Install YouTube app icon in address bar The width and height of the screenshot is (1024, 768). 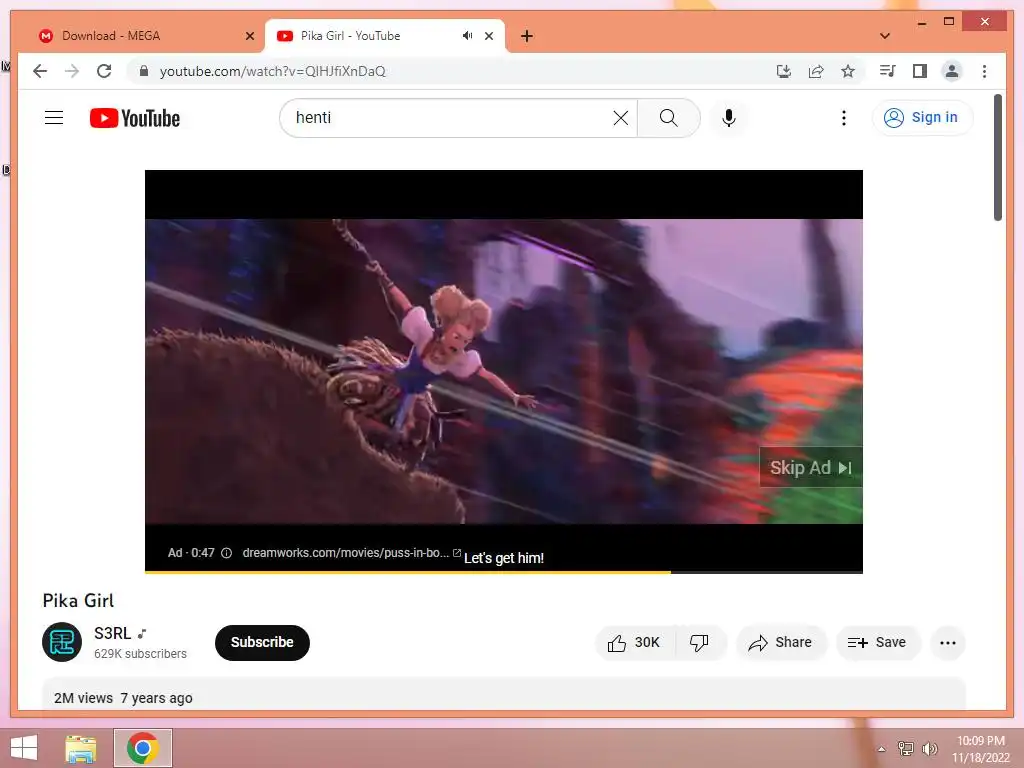click(784, 71)
